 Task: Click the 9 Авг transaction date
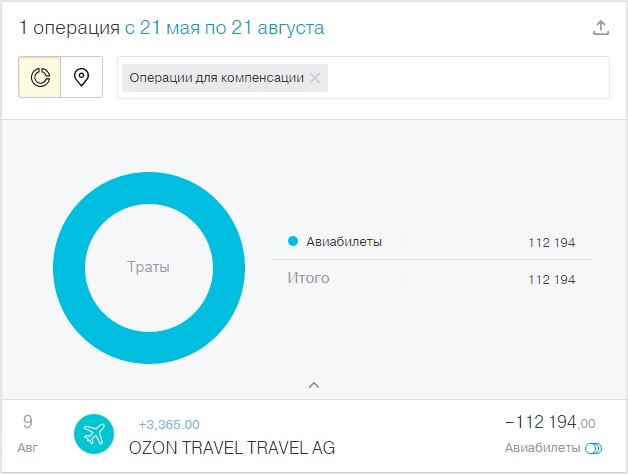click(28, 434)
